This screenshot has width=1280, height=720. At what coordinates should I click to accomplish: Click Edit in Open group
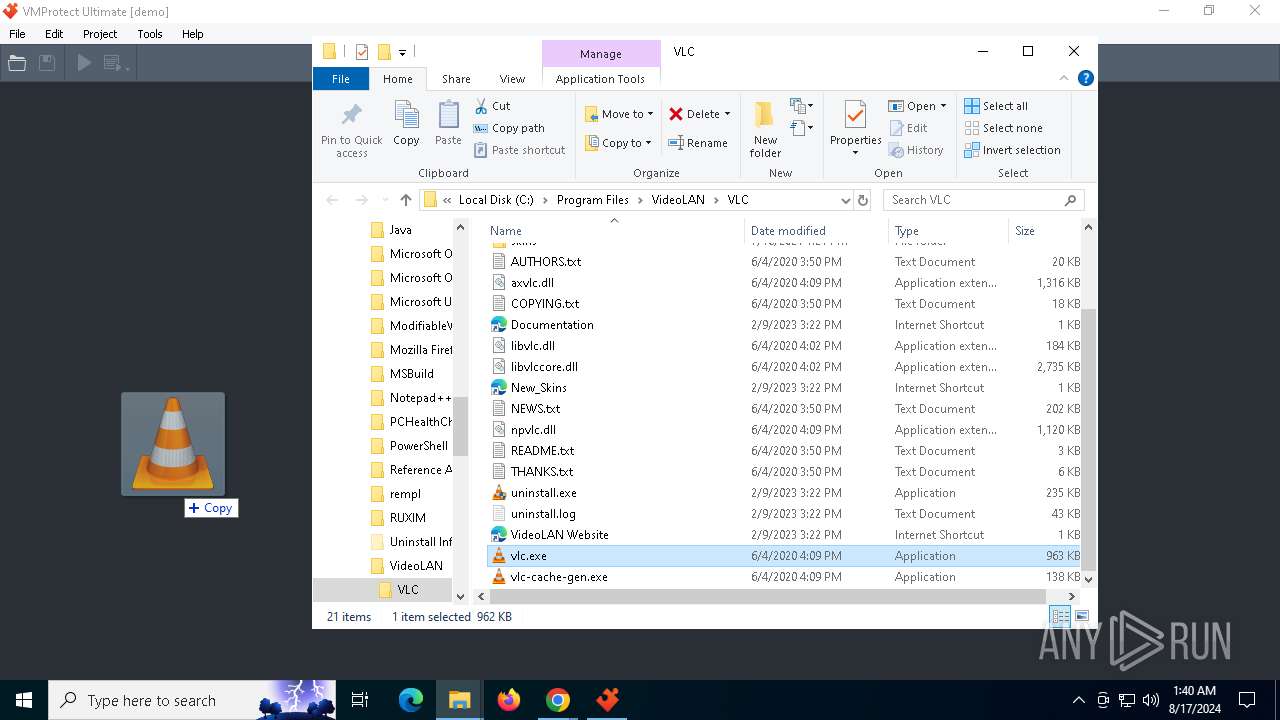pyautogui.click(x=908, y=128)
